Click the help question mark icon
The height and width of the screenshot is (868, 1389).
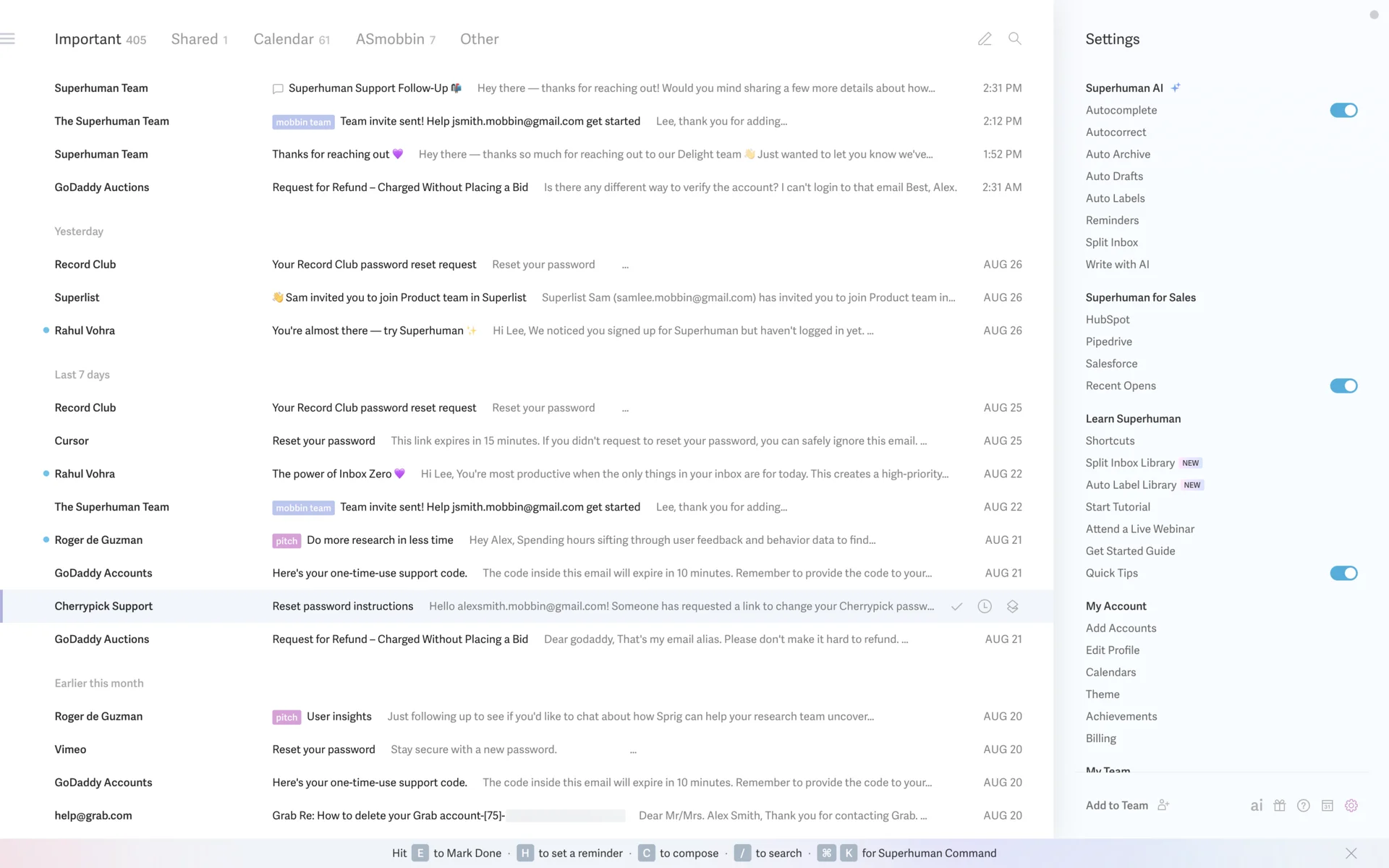point(1304,806)
